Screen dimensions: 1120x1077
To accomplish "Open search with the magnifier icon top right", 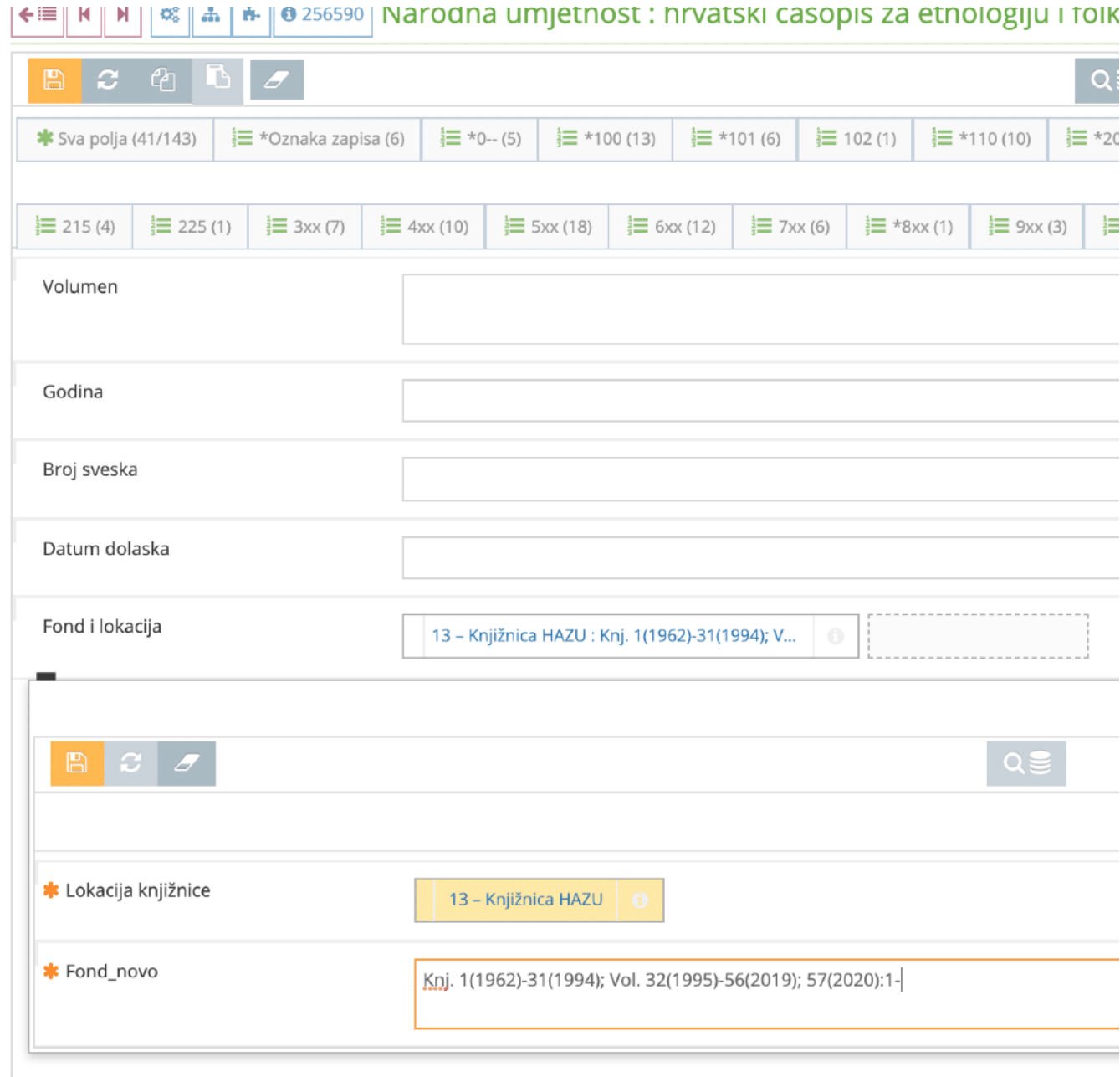I will (1100, 79).
